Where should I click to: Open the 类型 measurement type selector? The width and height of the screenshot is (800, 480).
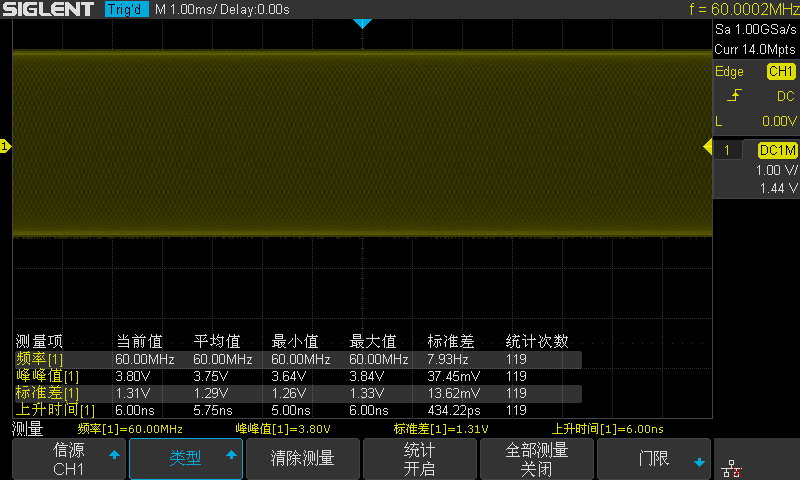[x=186, y=459]
